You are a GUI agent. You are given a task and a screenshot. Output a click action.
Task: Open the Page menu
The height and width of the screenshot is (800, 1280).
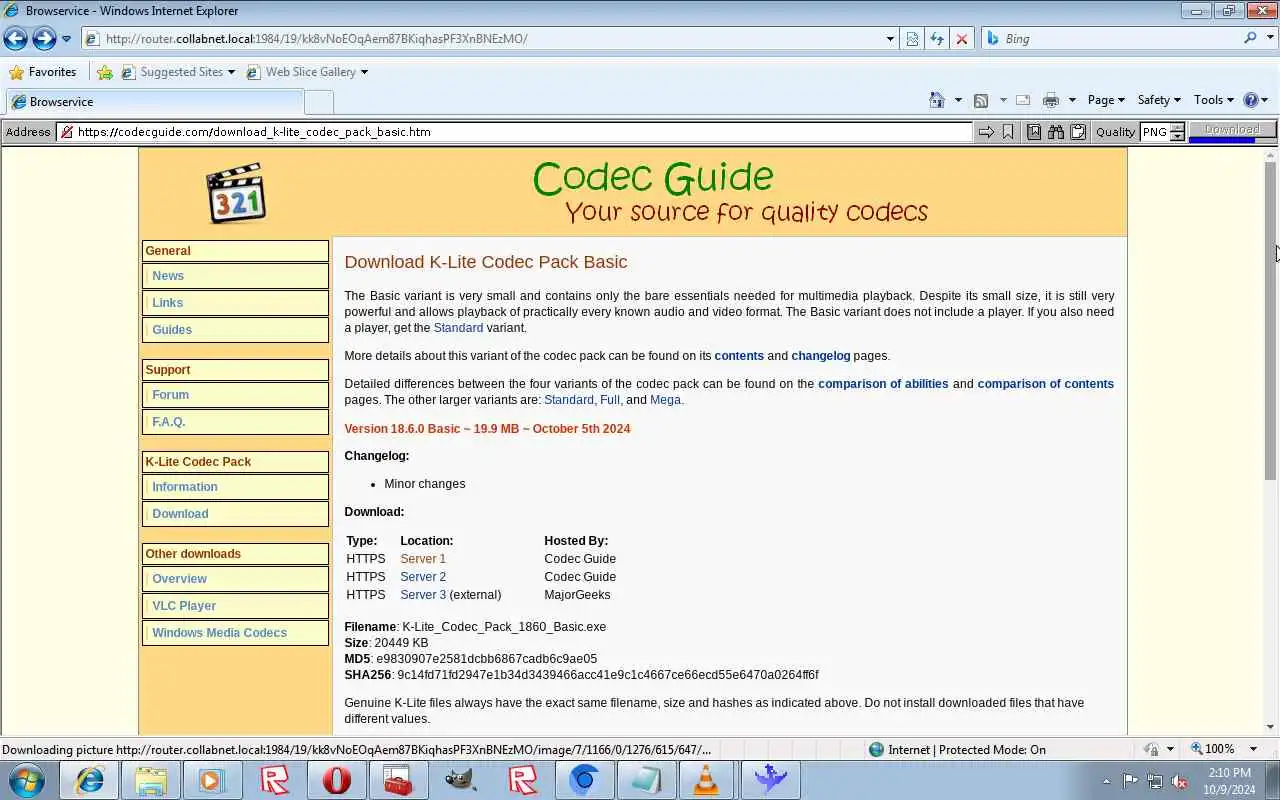1106,100
